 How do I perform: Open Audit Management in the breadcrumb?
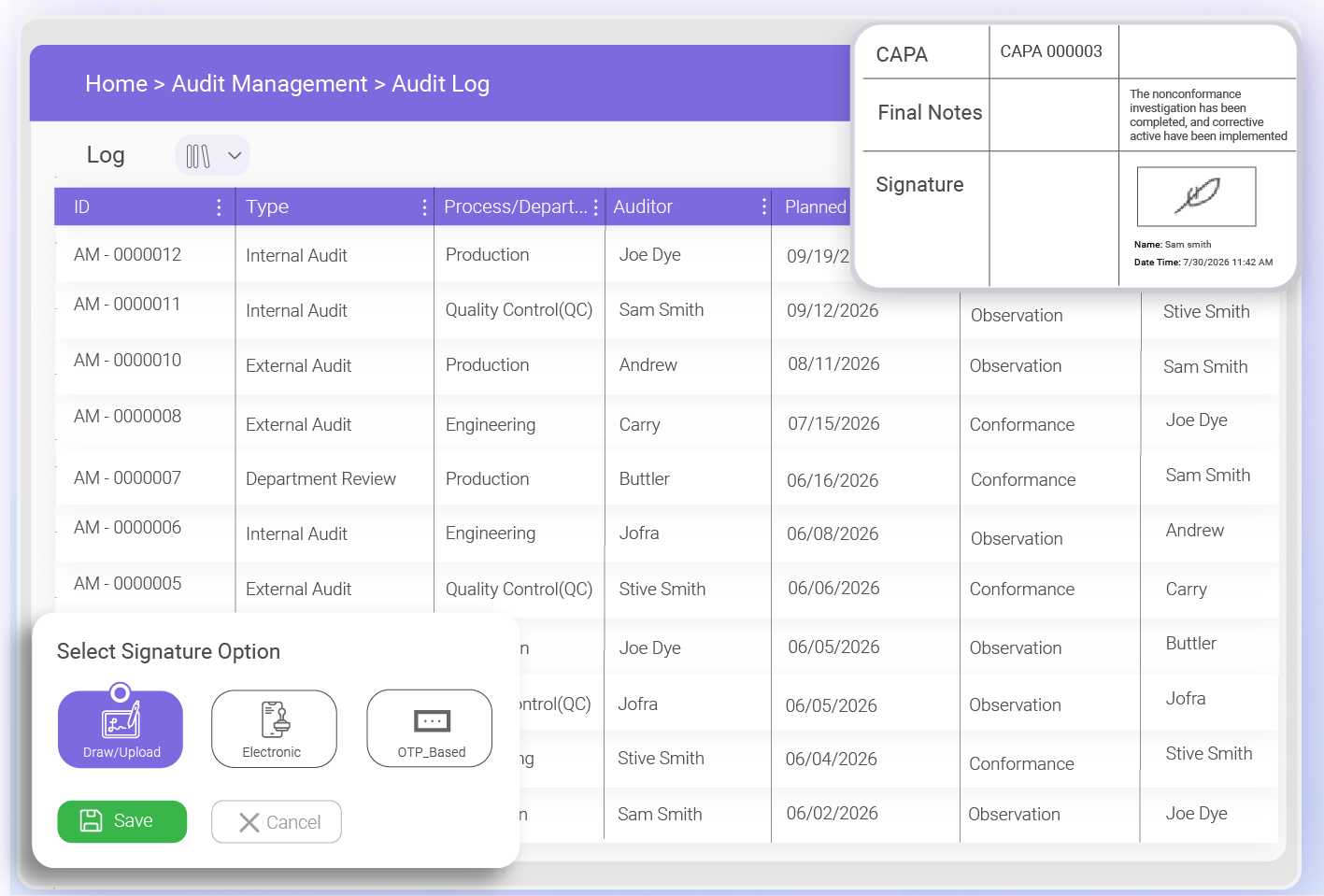[269, 84]
